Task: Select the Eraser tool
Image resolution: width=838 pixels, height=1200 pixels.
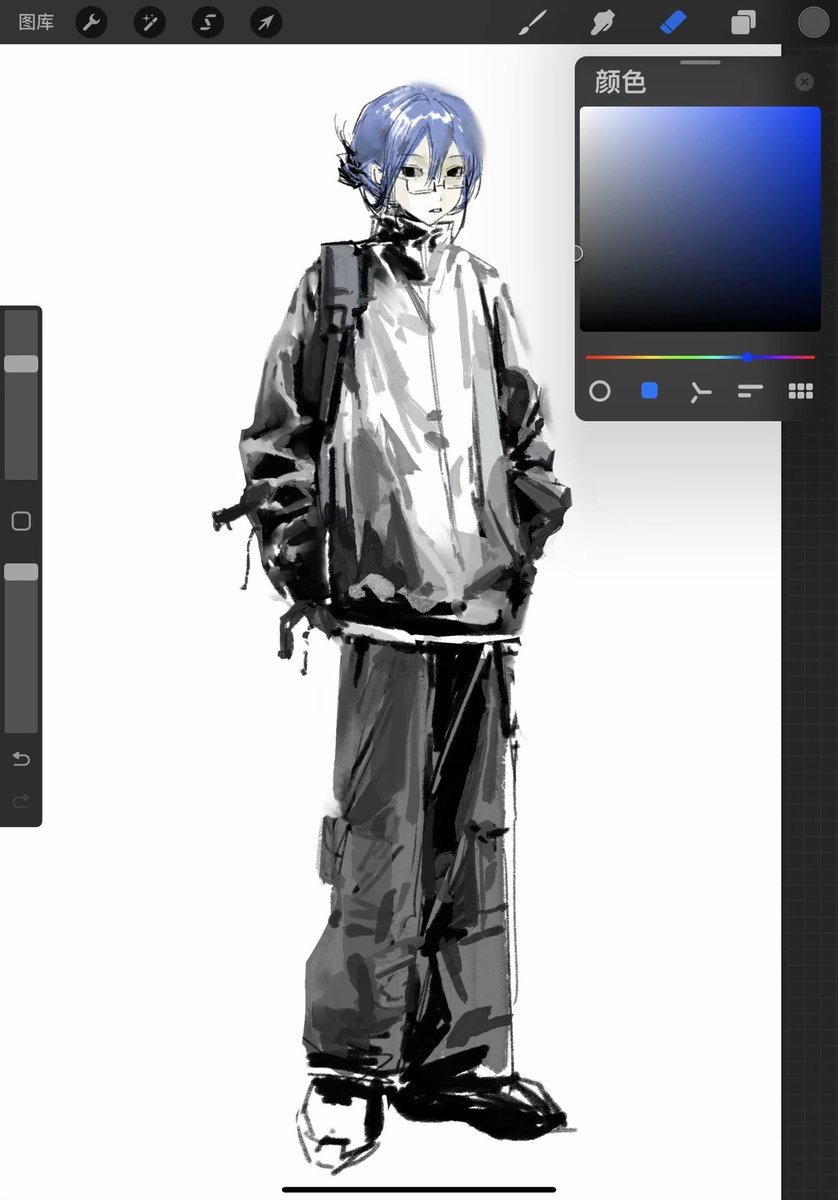Action: pos(673,22)
